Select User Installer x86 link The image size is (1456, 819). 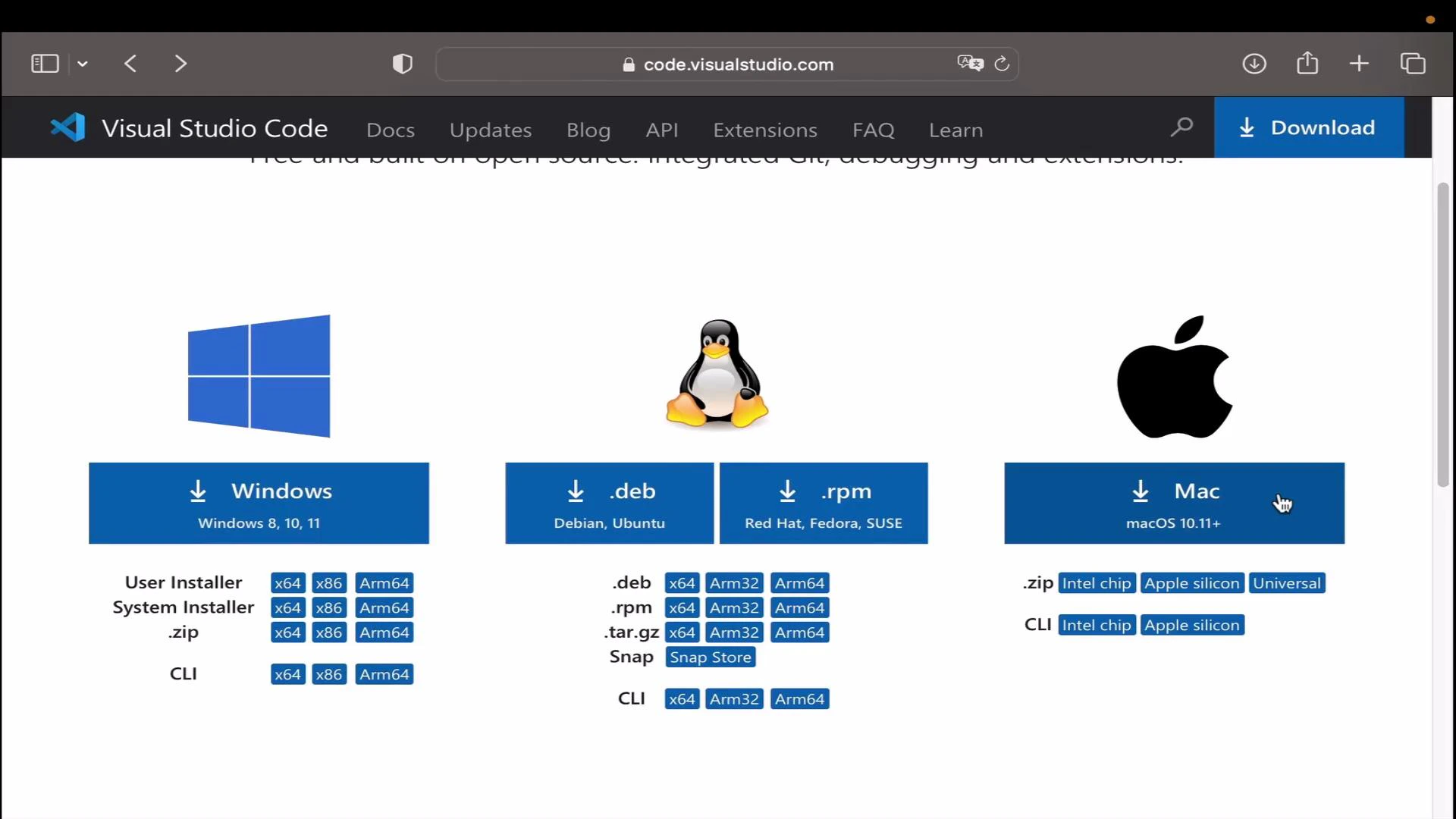click(x=329, y=583)
